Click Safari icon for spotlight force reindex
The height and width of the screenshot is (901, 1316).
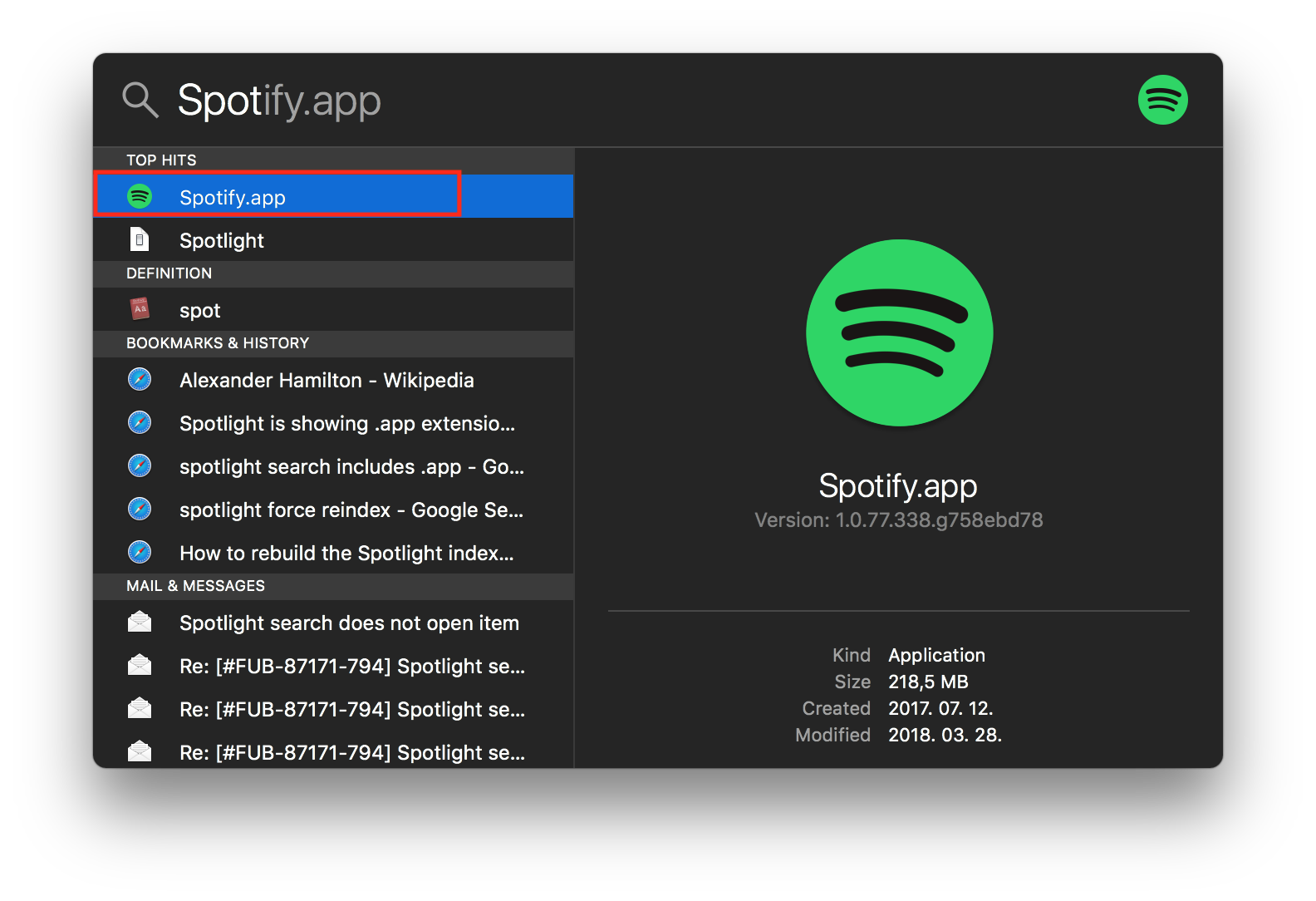point(140,509)
